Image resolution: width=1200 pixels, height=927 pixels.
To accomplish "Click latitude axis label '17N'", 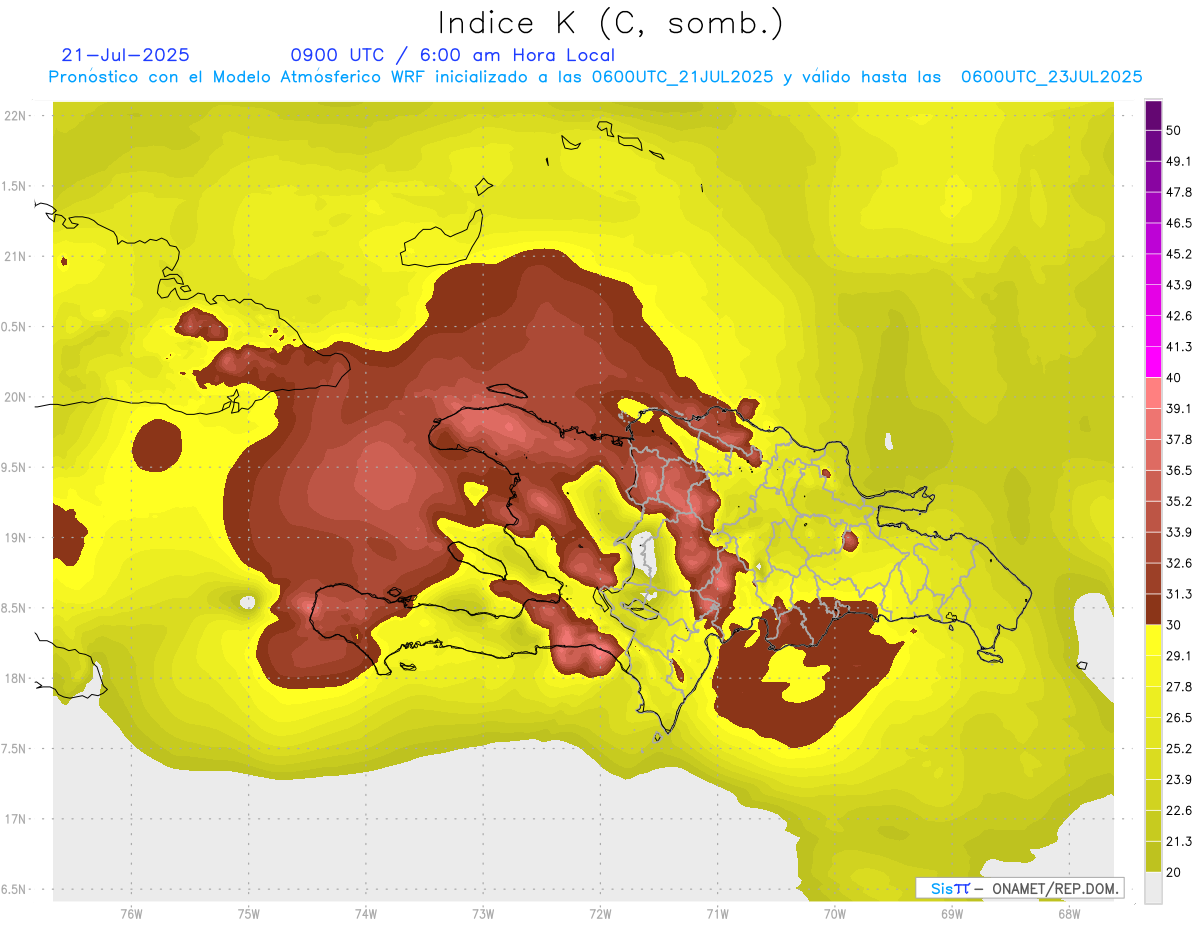I will click(x=16, y=818).
